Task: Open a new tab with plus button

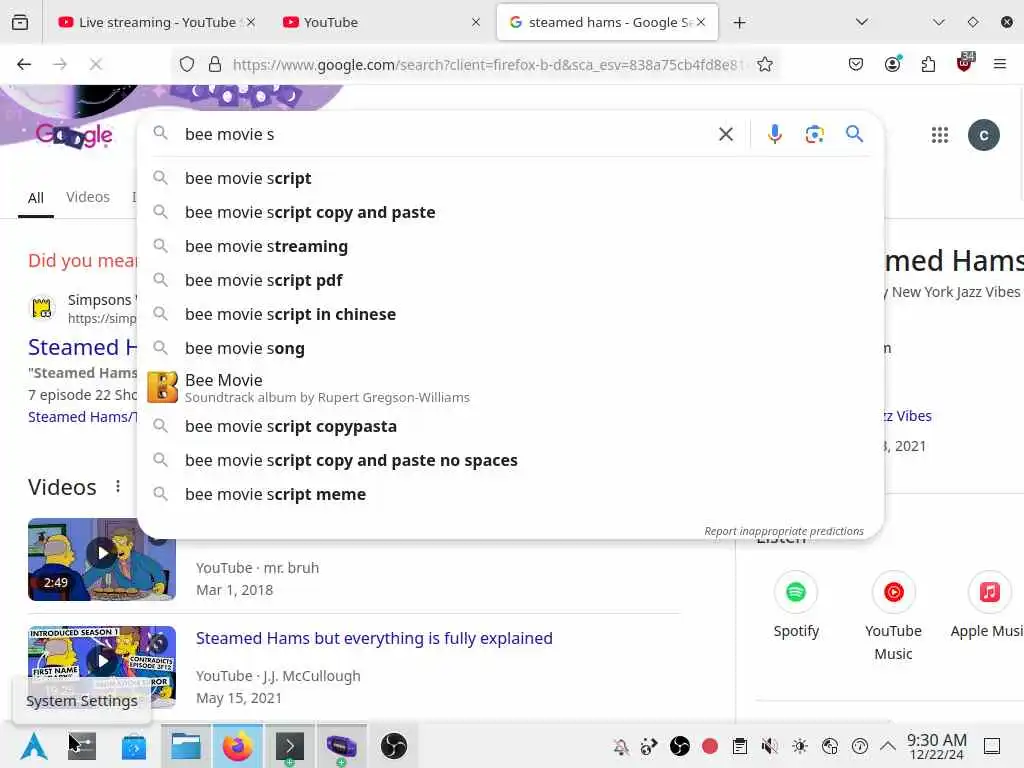Action: coord(739,23)
